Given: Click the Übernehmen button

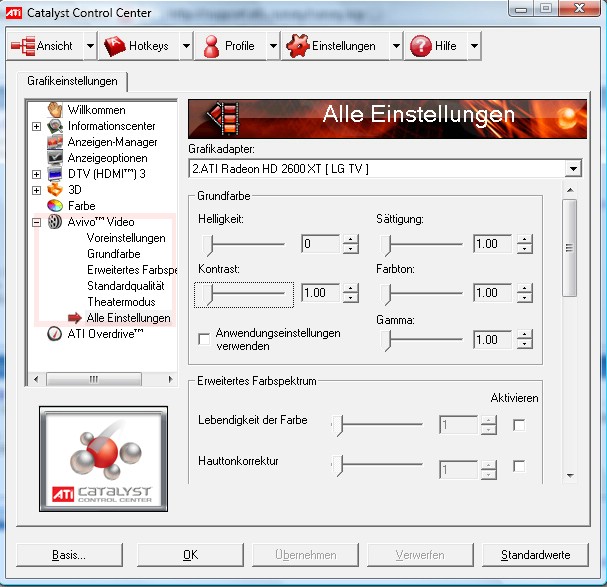Looking at the screenshot, I should click(305, 555).
